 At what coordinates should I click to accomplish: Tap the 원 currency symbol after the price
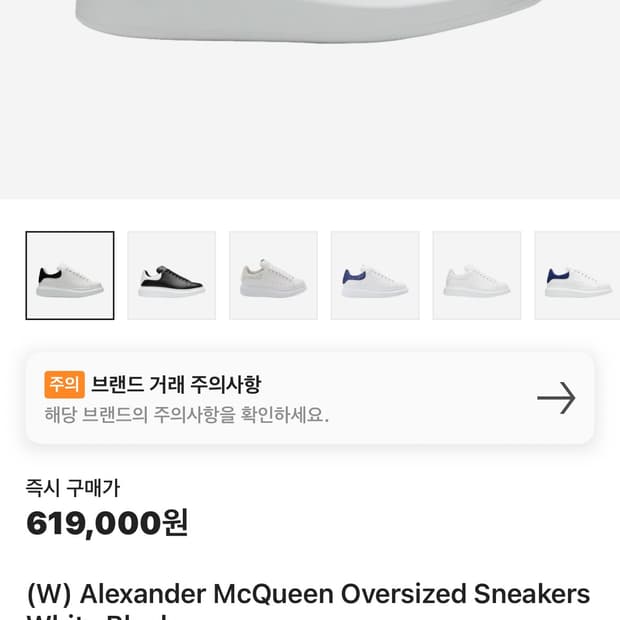[177, 522]
